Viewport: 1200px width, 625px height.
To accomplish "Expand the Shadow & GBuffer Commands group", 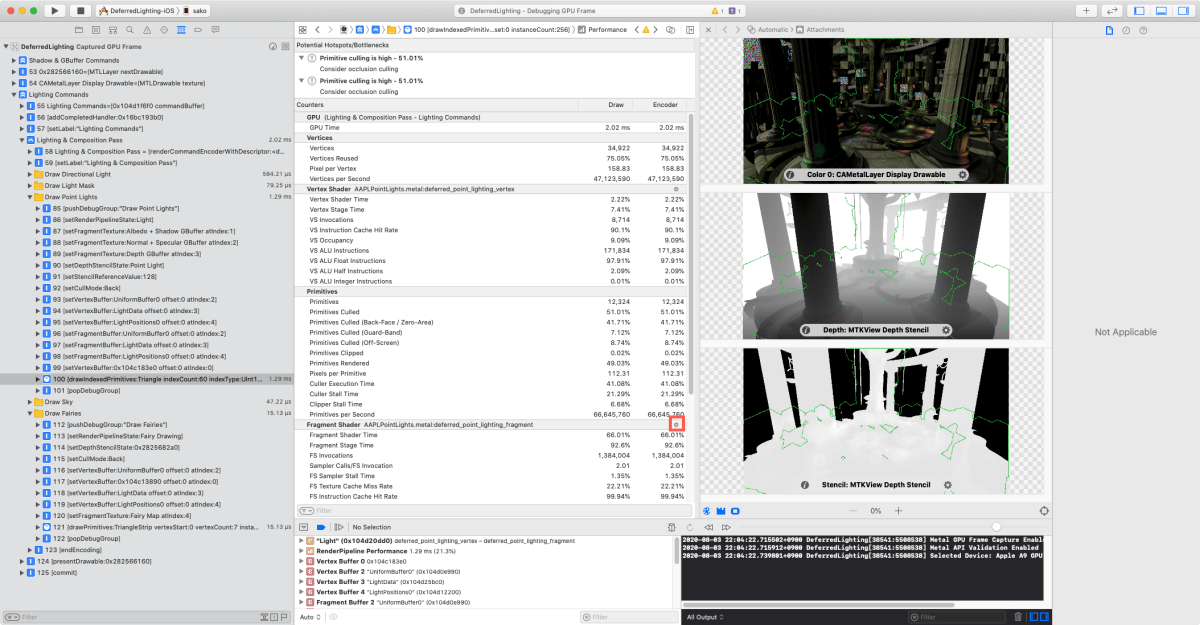I will click(14, 60).
